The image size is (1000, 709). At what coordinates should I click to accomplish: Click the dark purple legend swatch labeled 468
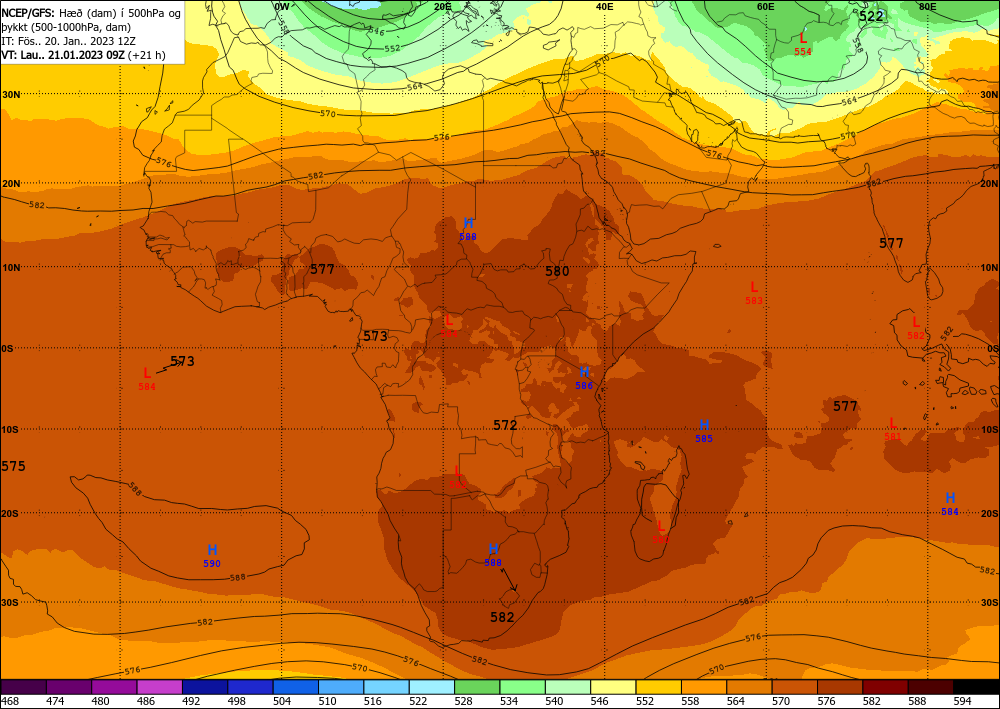[x=24, y=687]
